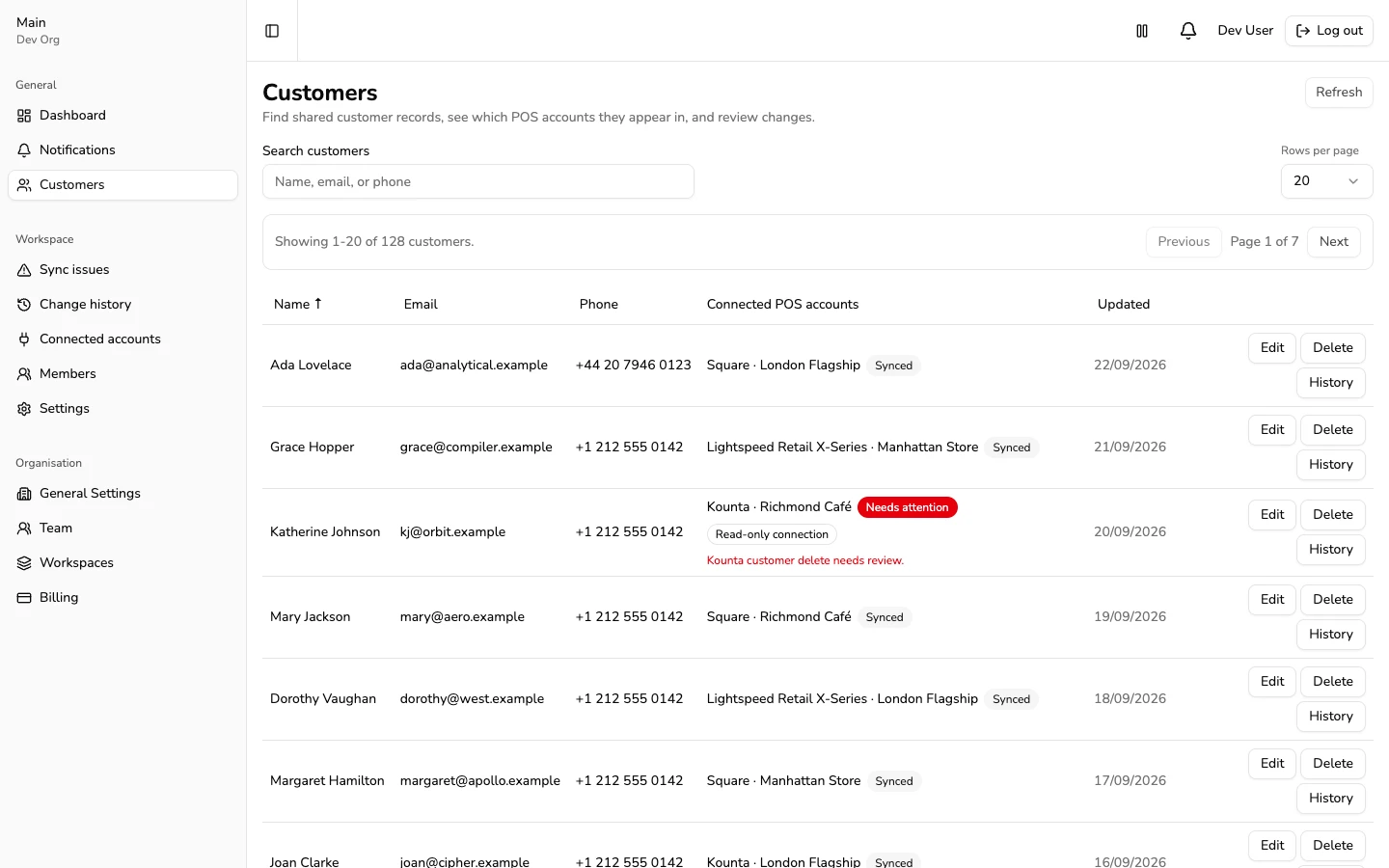
Task: Click the General Settings building icon
Action: (24, 494)
